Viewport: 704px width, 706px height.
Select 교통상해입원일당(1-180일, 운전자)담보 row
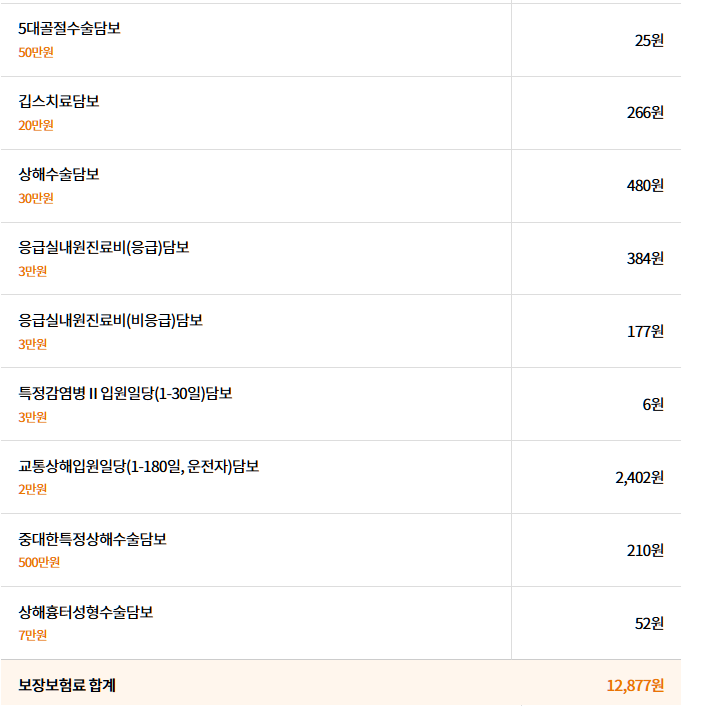[x=139, y=466]
